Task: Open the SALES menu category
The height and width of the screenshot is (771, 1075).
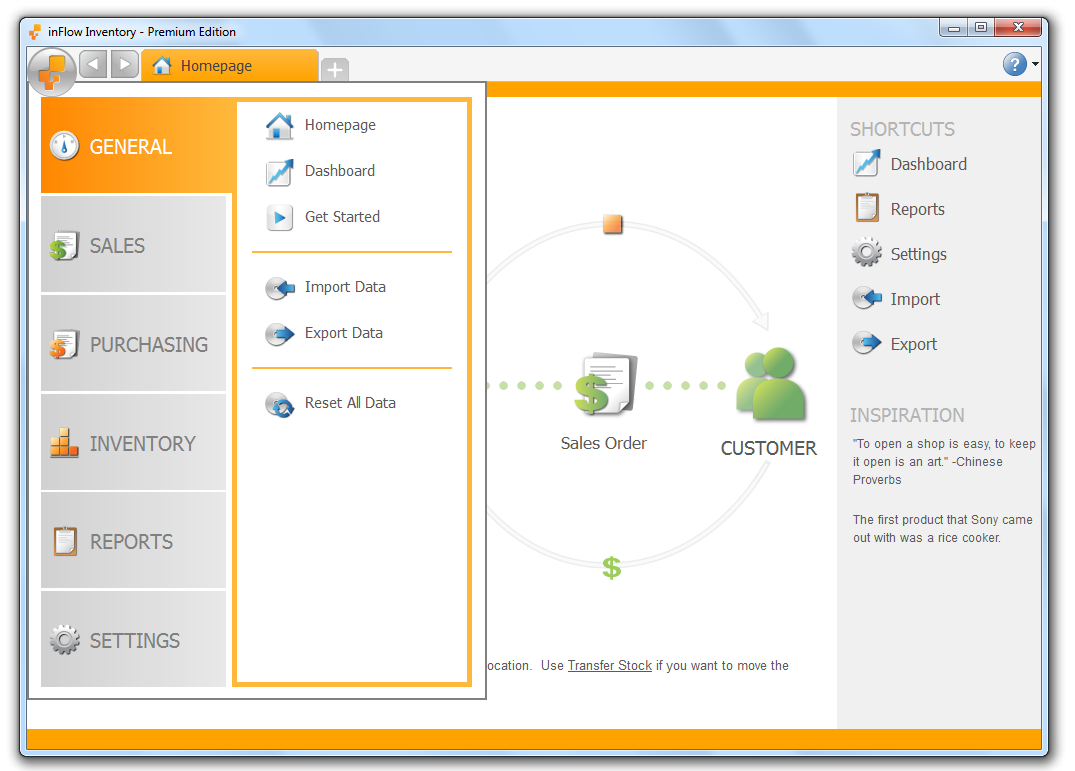Action: coord(134,245)
